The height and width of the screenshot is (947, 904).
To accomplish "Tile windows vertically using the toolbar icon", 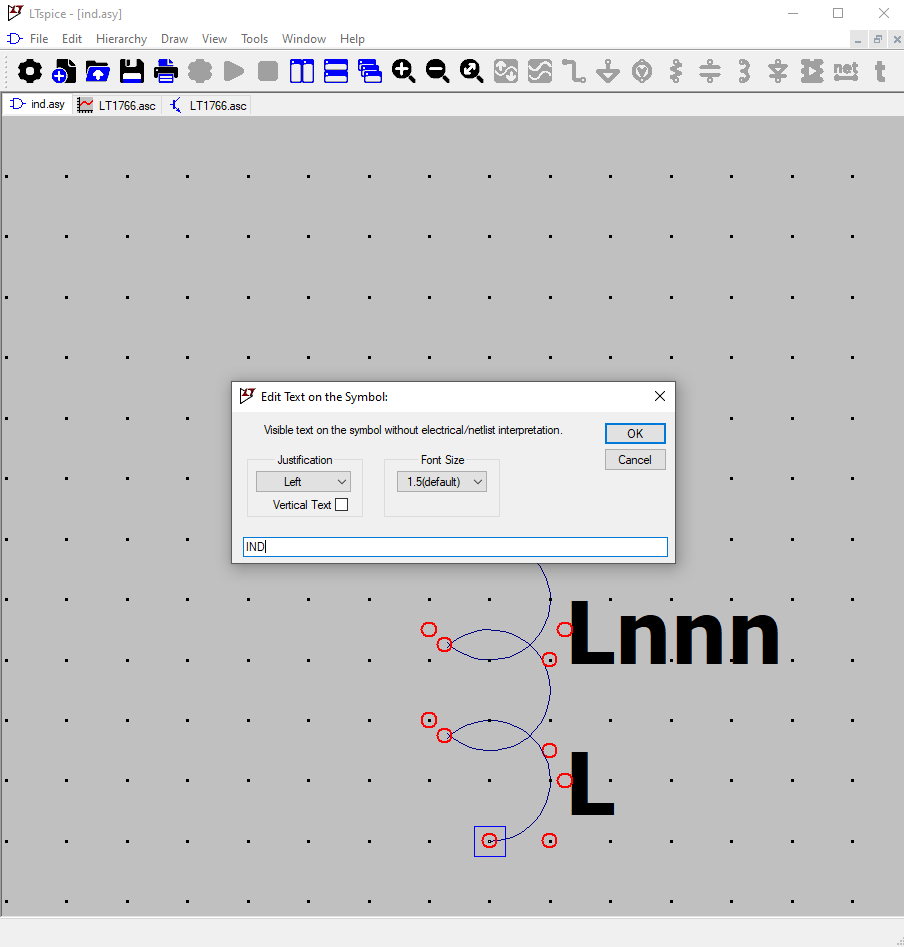I will click(x=302, y=71).
